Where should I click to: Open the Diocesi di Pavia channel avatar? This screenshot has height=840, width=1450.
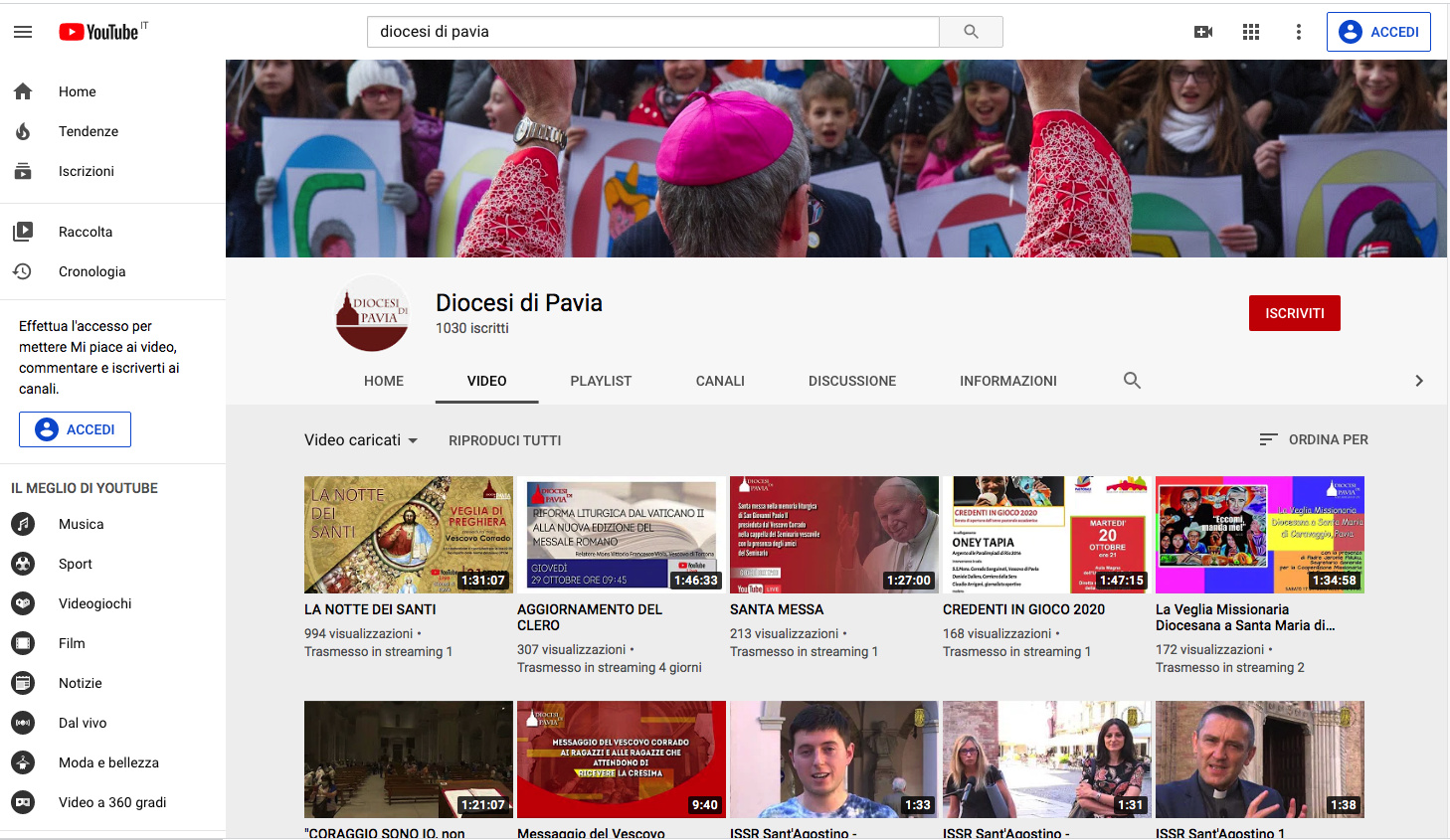point(372,314)
